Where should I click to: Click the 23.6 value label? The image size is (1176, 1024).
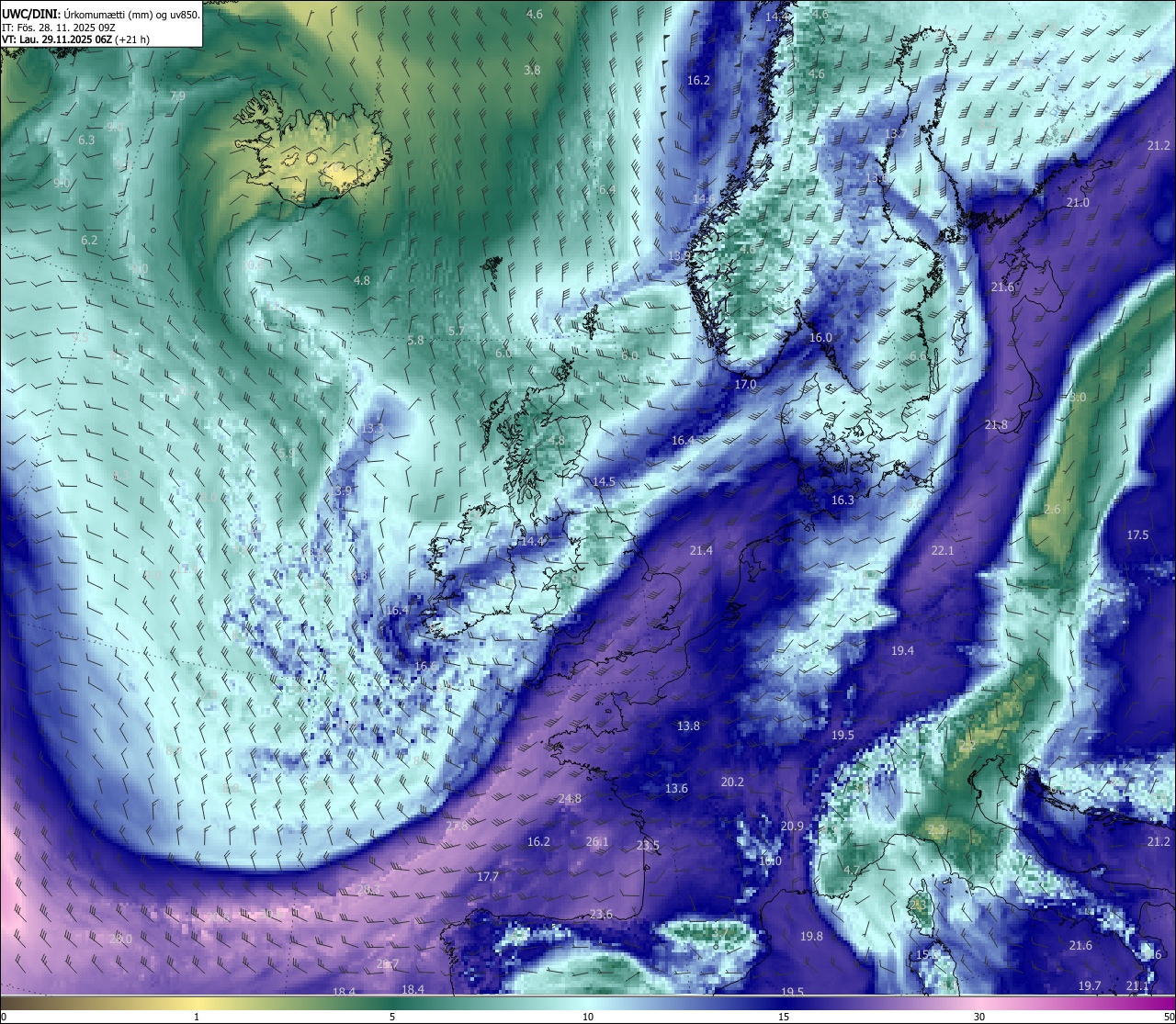click(x=601, y=914)
